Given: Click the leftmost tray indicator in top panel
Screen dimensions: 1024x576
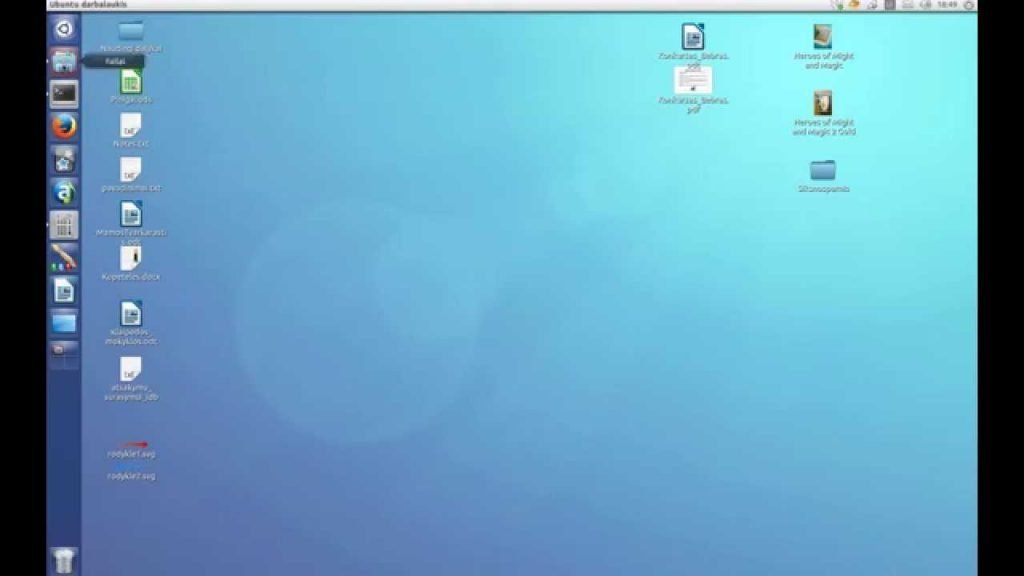Looking at the screenshot, I should [x=837, y=5].
